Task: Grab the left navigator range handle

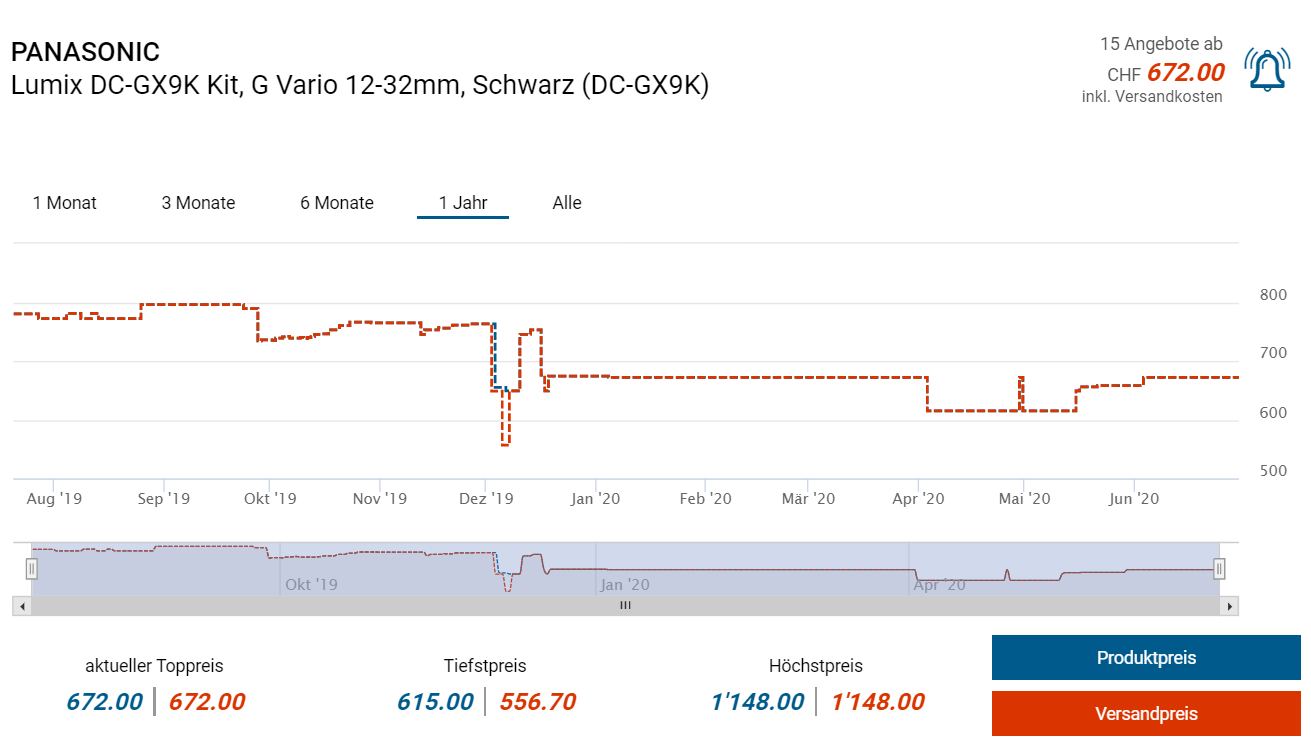Action: [32, 569]
